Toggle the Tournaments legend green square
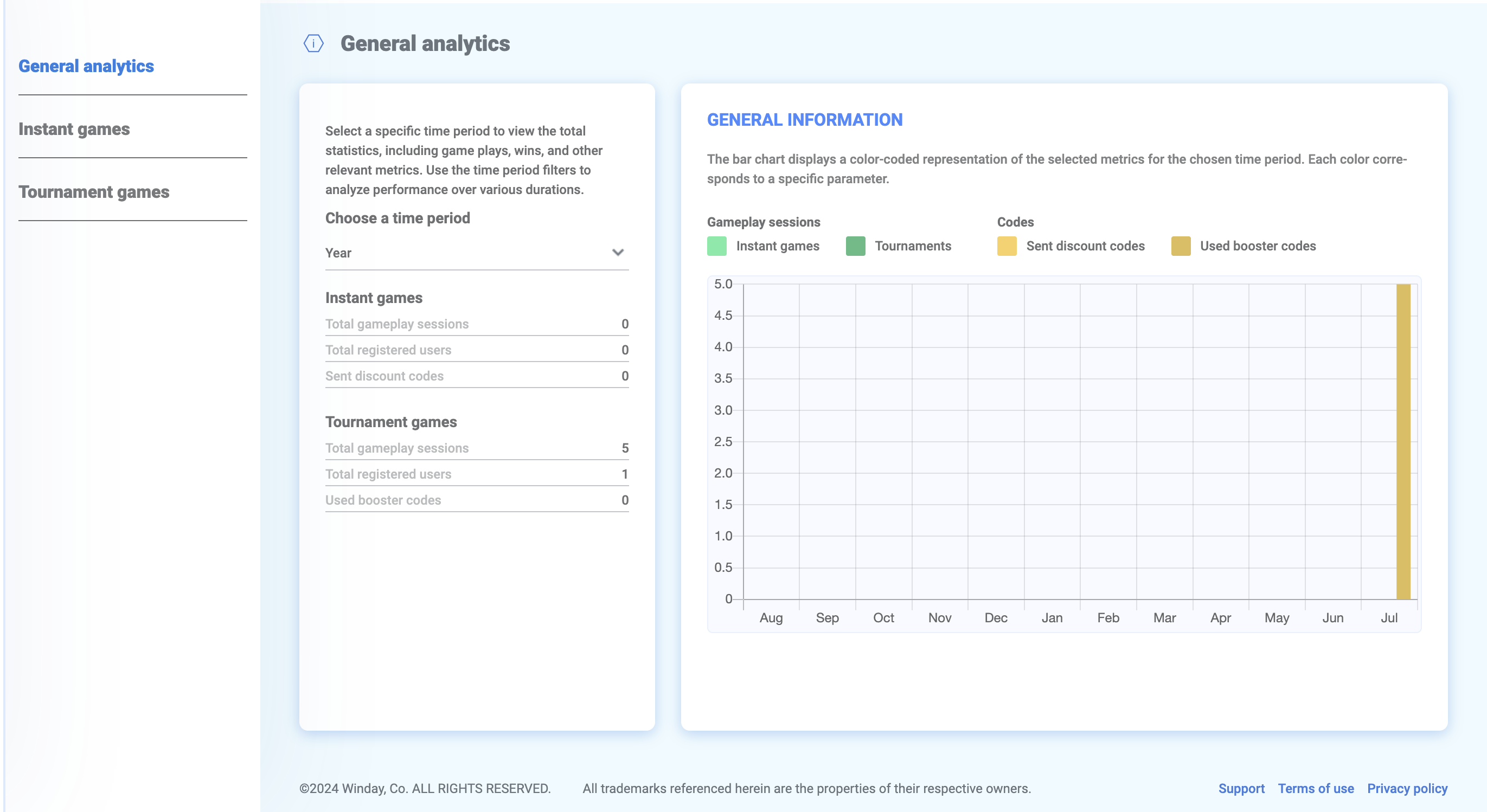 (855, 246)
